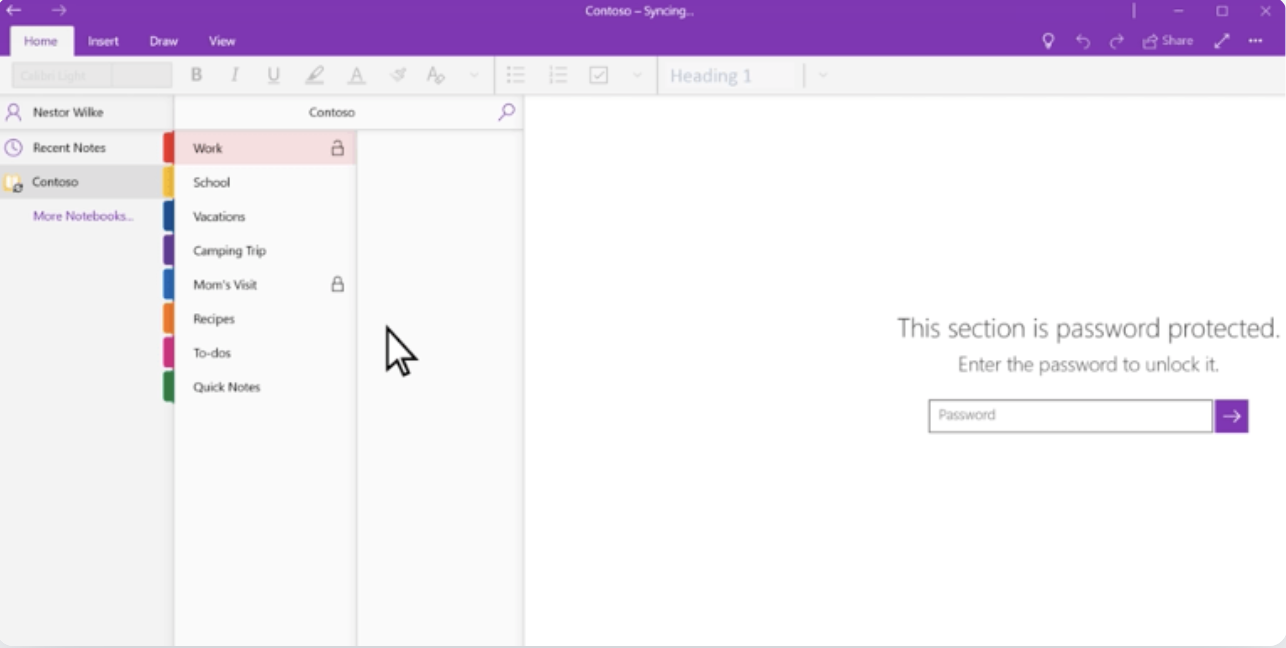Open the Nestor Wilke account entry
Image resolution: width=1286 pixels, height=648 pixels.
86,112
